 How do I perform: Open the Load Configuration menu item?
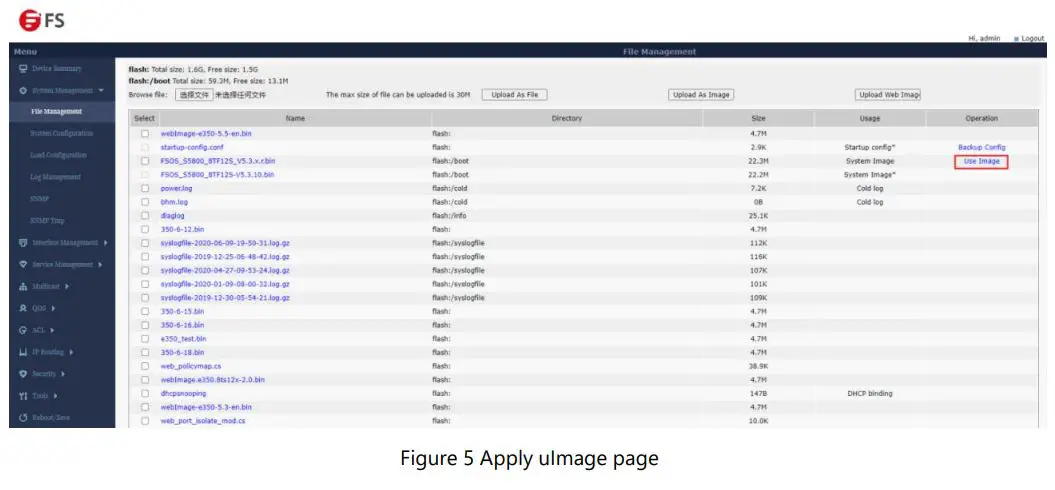point(59,155)
